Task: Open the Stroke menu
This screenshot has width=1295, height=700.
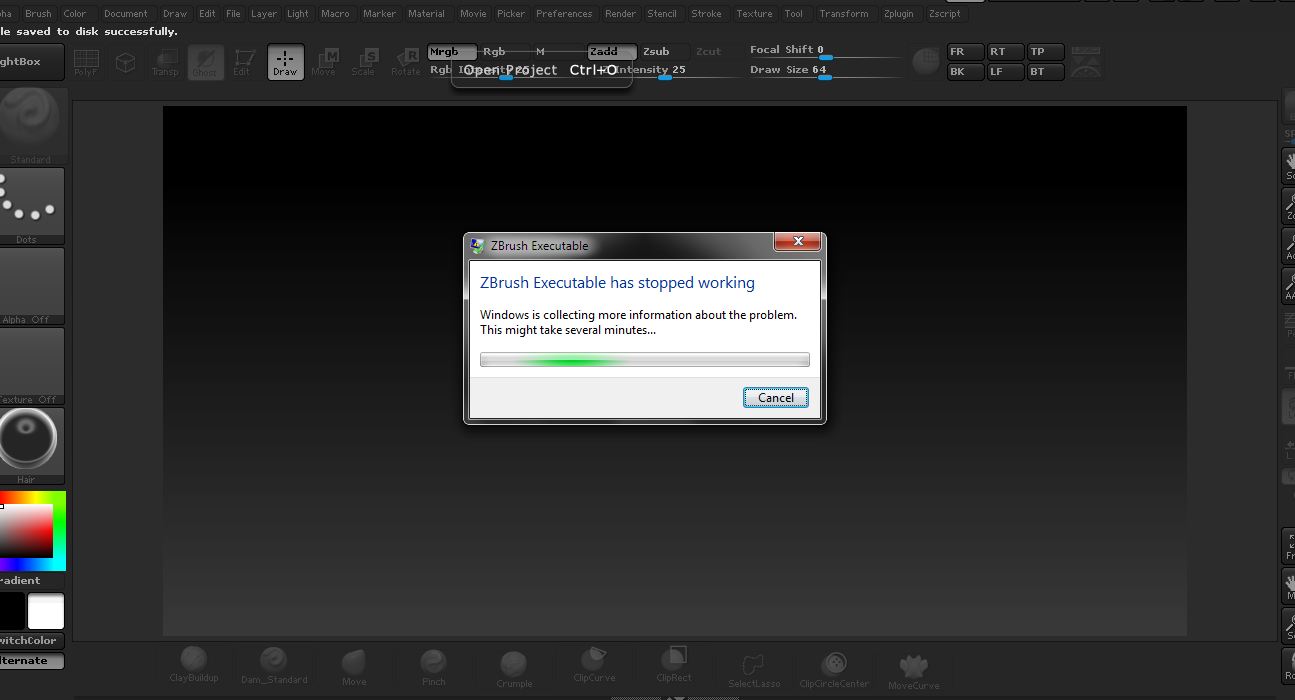Action: (x=707, y=14)
